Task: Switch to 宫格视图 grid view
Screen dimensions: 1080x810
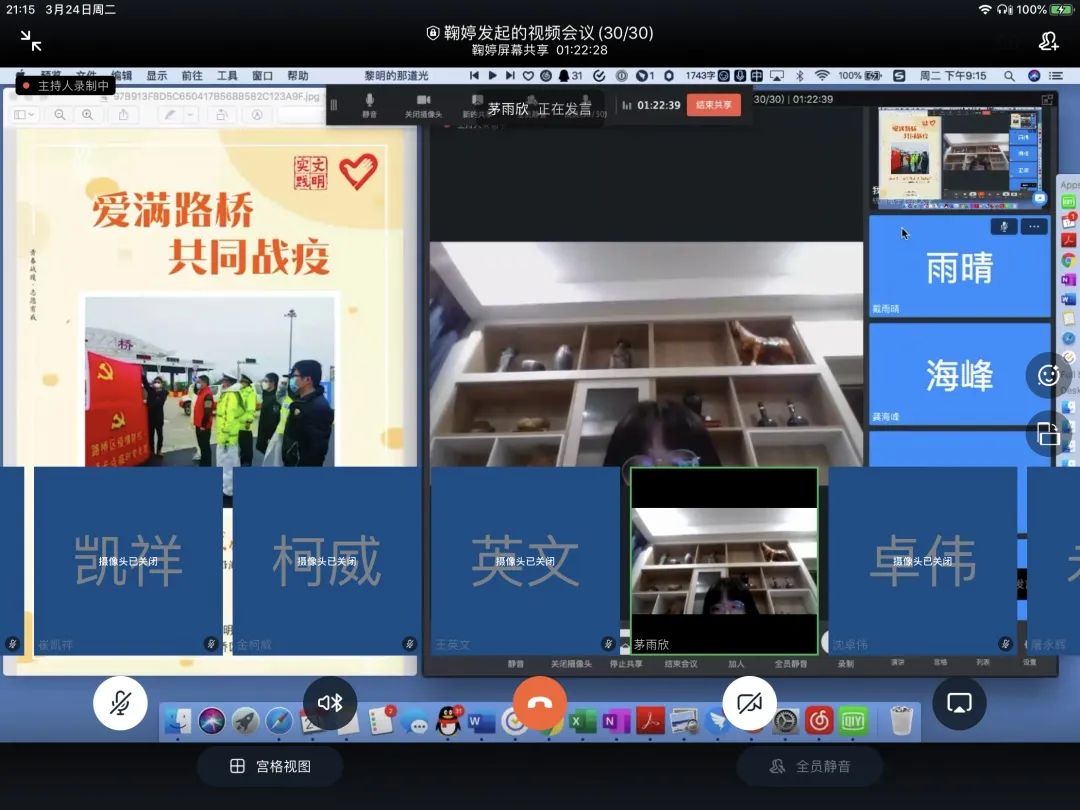Action: [x=270, y=766]
